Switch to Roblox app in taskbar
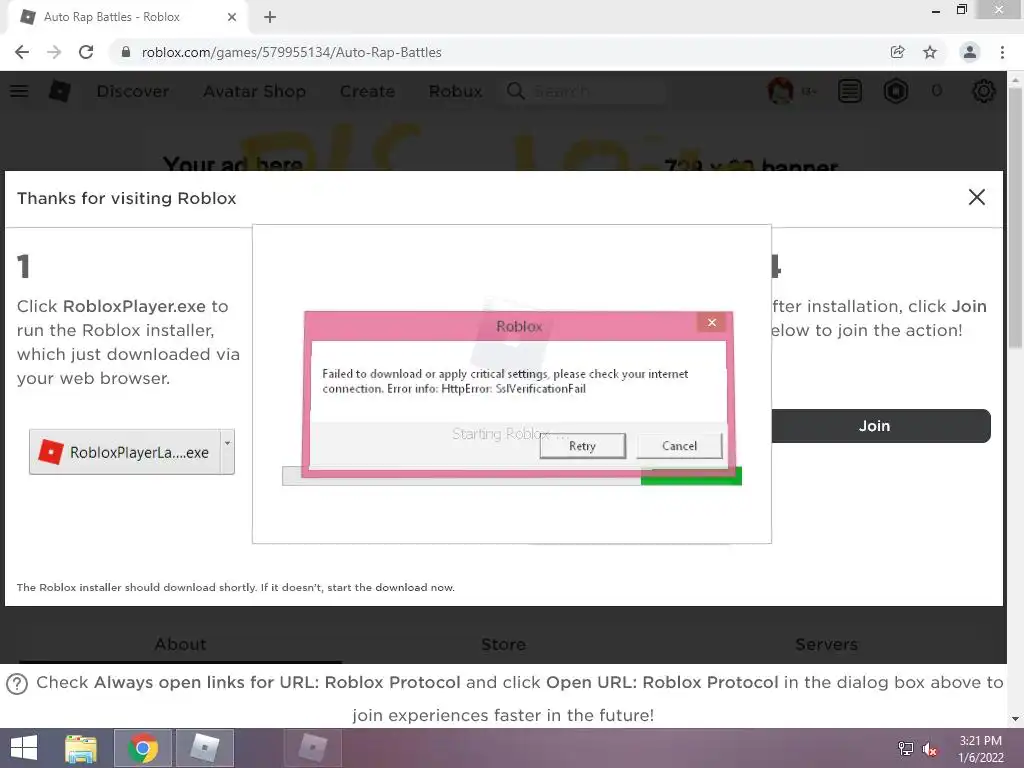The height and width of the screenshot is (768, 1024). pos(204,748)
